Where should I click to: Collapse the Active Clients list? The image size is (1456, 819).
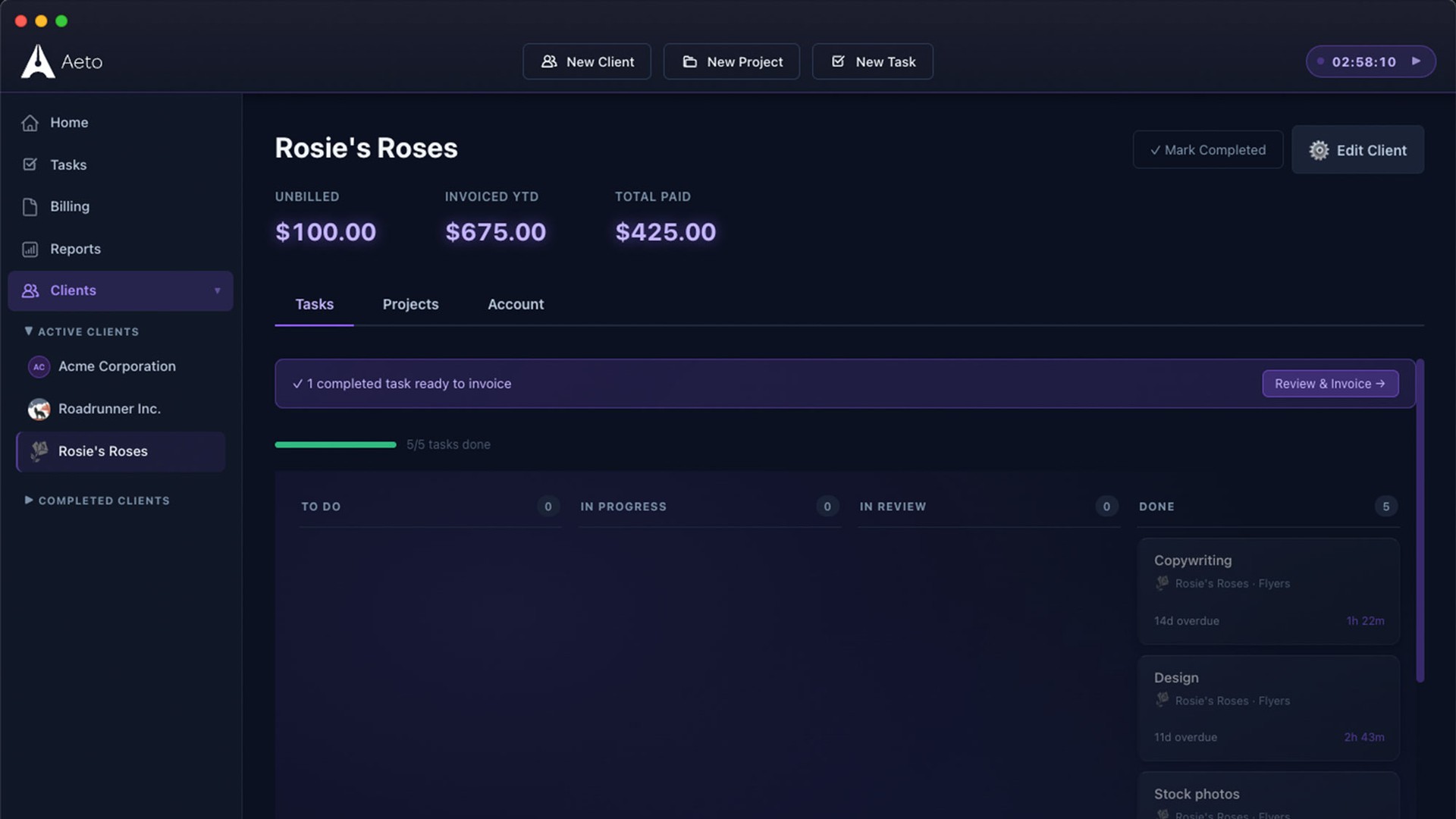[81, 331]
